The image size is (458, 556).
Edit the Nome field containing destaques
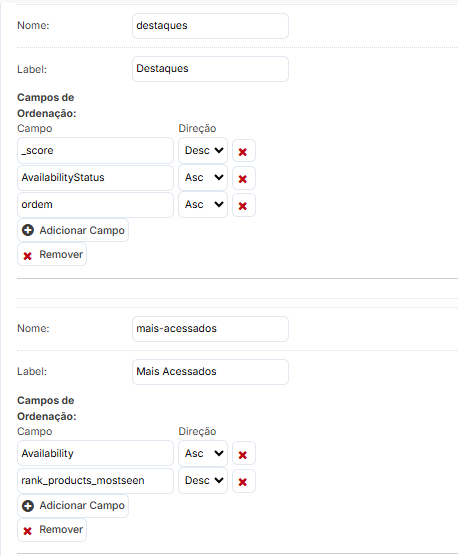click(211, 26)
